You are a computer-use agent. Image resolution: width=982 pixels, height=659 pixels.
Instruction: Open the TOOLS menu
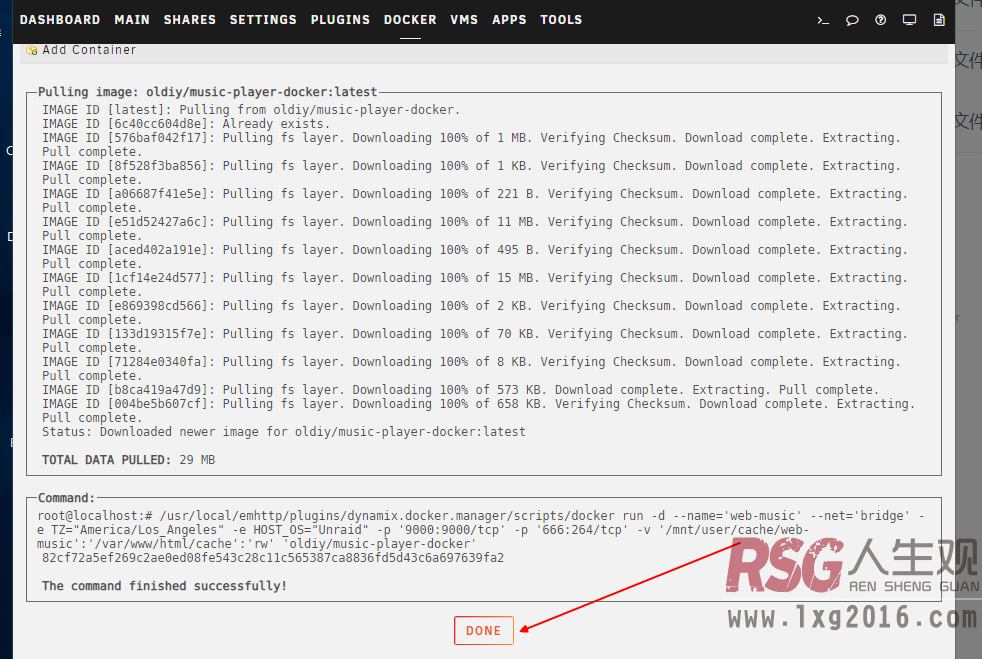point(561,20)
